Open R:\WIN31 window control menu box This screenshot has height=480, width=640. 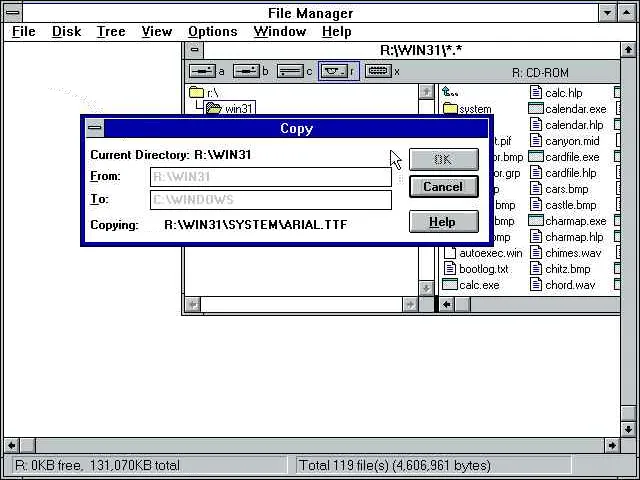194,50
